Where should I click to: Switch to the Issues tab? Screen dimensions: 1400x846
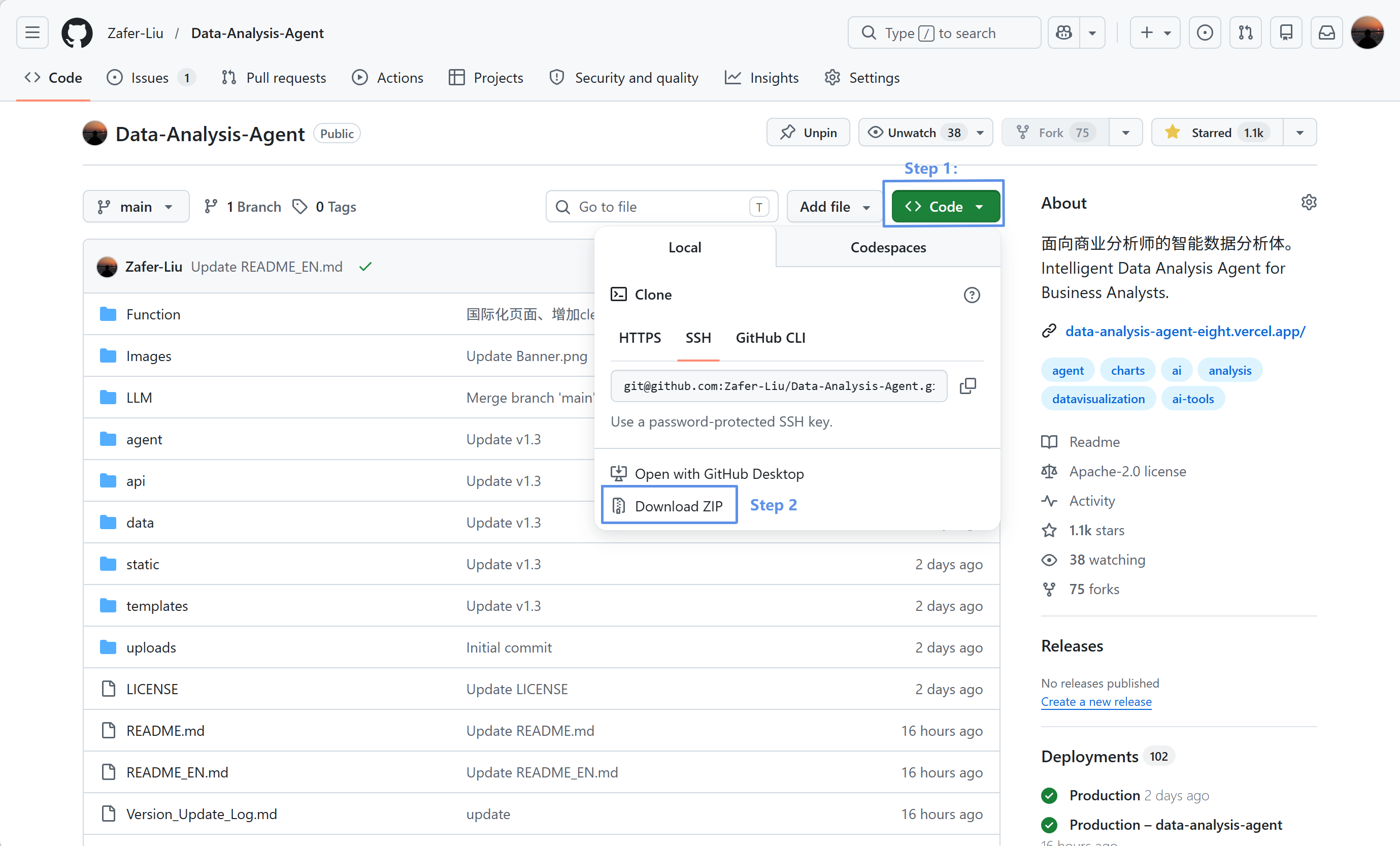[x=151, y=77]
